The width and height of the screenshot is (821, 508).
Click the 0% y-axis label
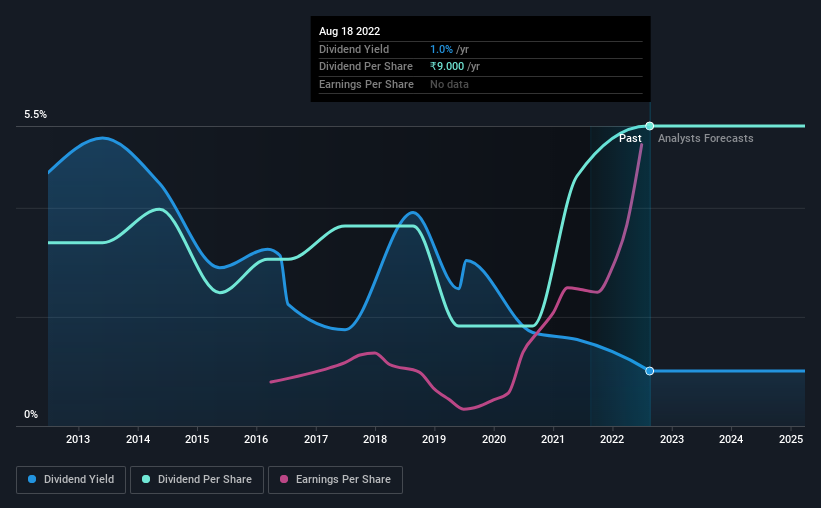point(31,414)
